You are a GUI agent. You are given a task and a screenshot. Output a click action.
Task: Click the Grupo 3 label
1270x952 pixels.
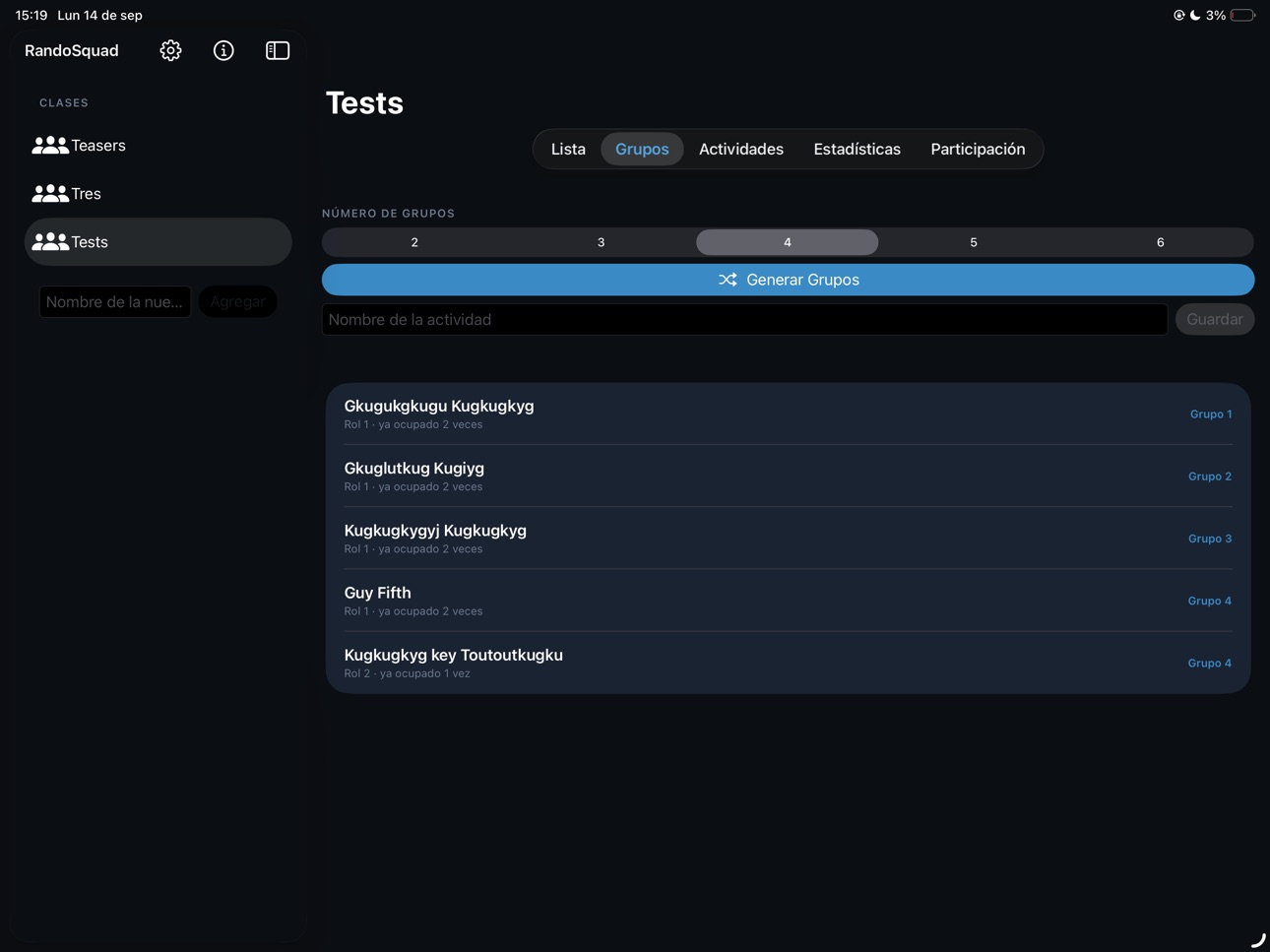click(x=1210, y=539)
